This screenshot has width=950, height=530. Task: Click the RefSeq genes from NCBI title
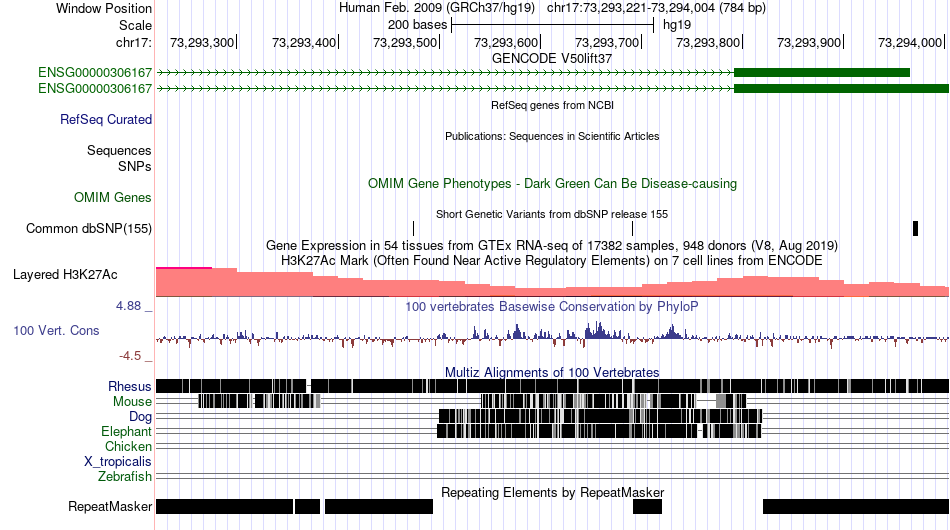(552, 105)
